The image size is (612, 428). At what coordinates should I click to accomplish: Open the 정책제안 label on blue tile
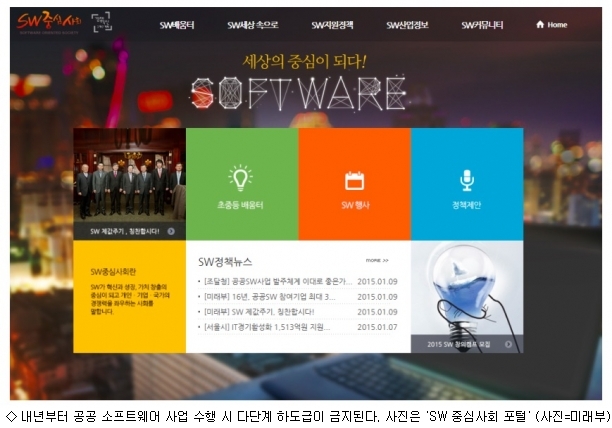(x=467, y=205)
